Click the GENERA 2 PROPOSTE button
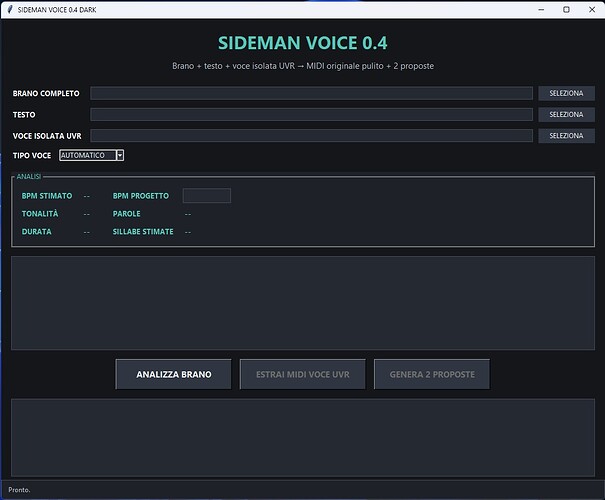This screenshot has height=500, width=605. point(432,374)
